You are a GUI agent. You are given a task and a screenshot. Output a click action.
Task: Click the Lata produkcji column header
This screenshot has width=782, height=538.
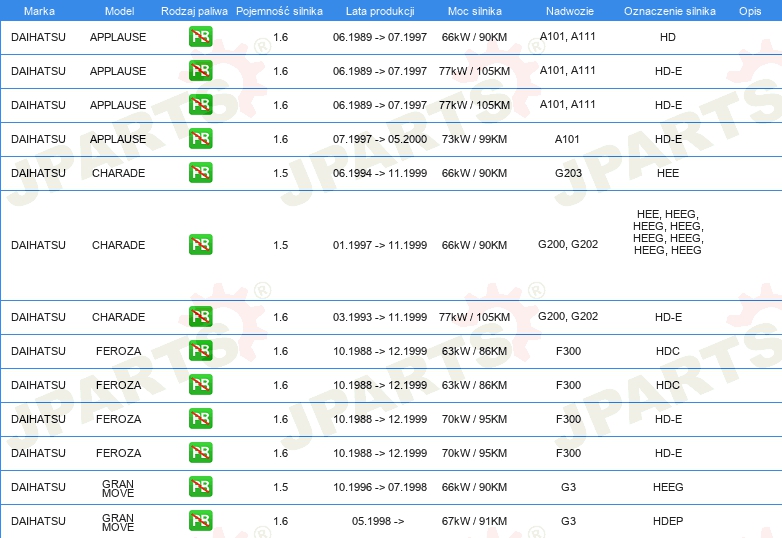coord(380,11)
